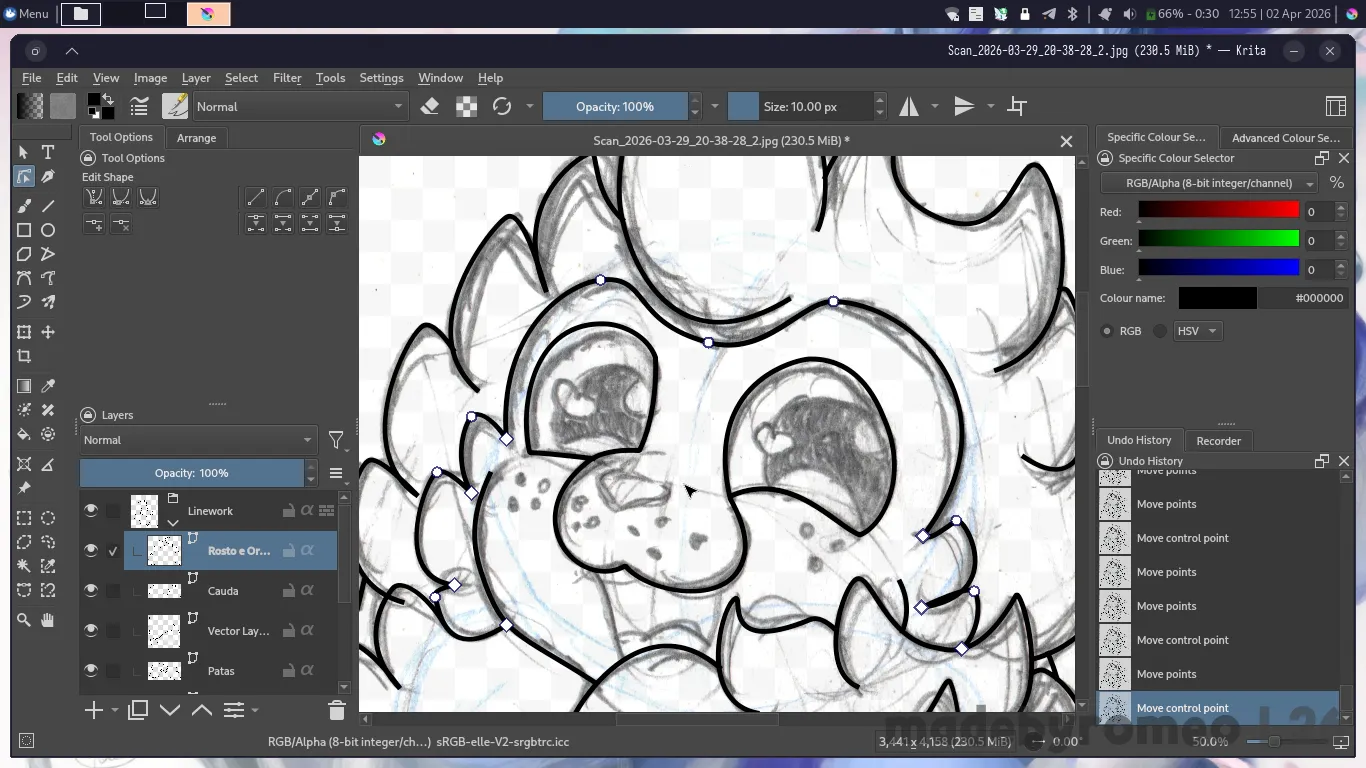Switch to the Arrange tab
Image resolution: width=1366 pixels, height=768 pixels.
point(196,138)
